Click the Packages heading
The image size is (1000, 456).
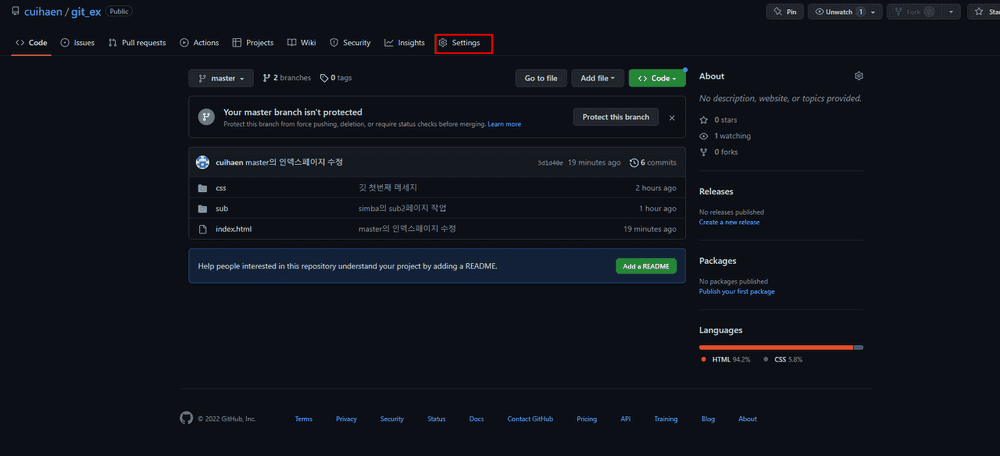[717, 261]
